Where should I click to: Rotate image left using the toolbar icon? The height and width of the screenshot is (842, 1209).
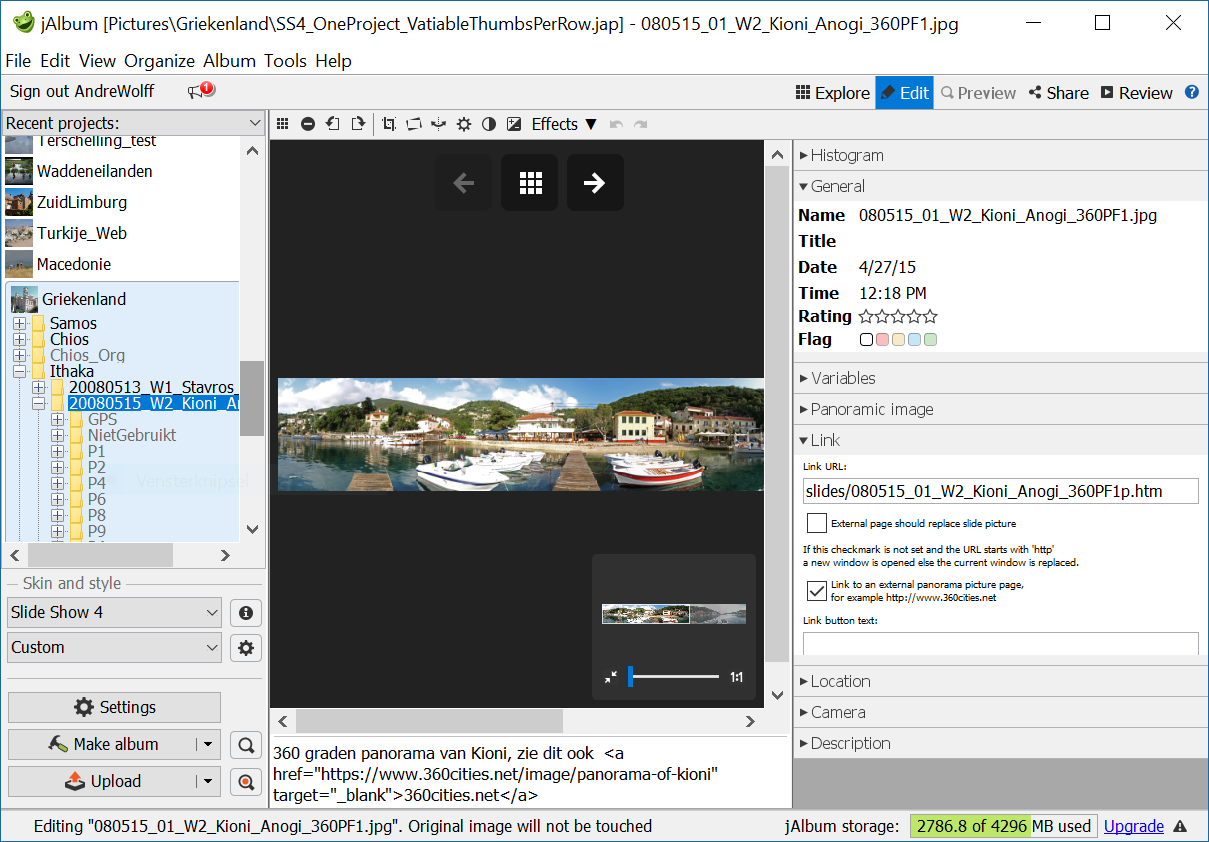[333, 124]
